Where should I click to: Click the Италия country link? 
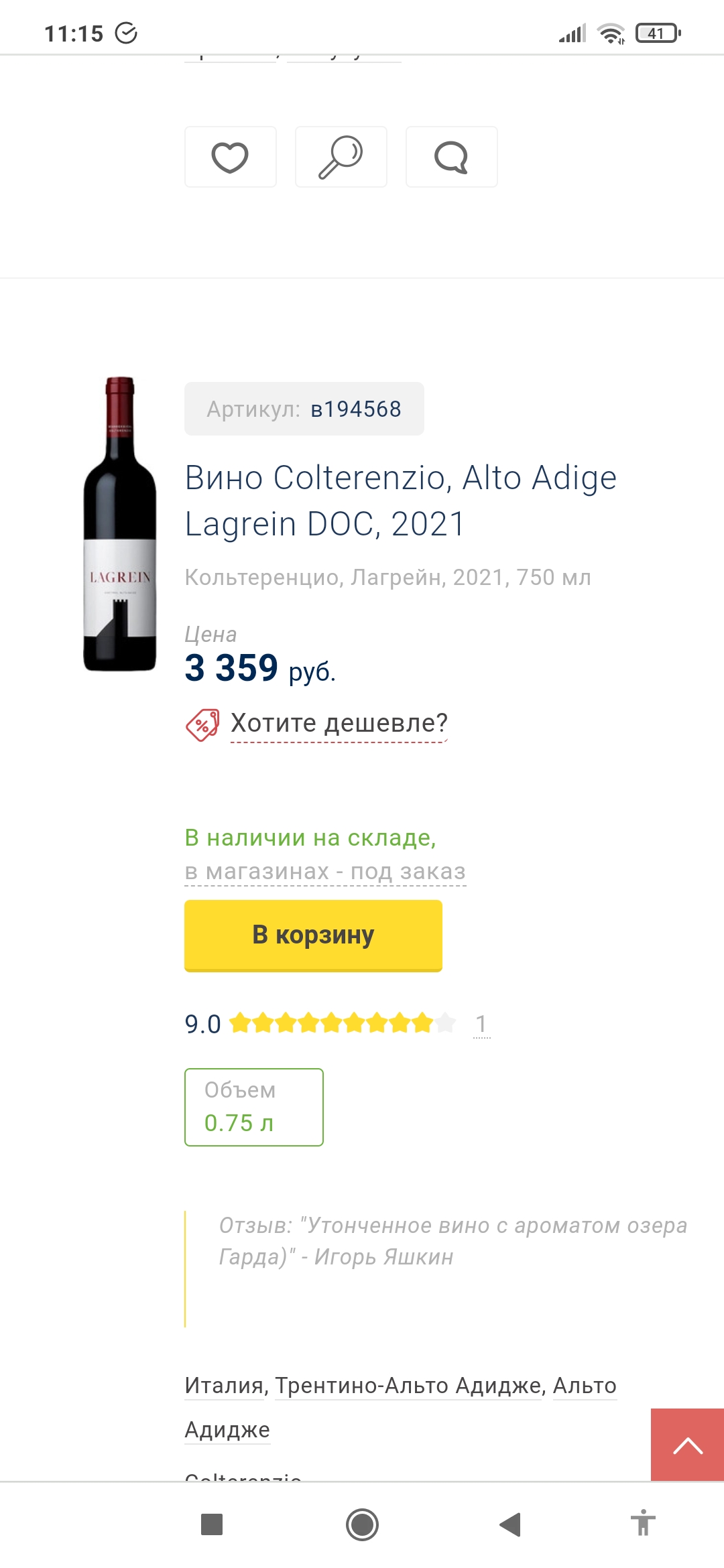[224, 1385]
